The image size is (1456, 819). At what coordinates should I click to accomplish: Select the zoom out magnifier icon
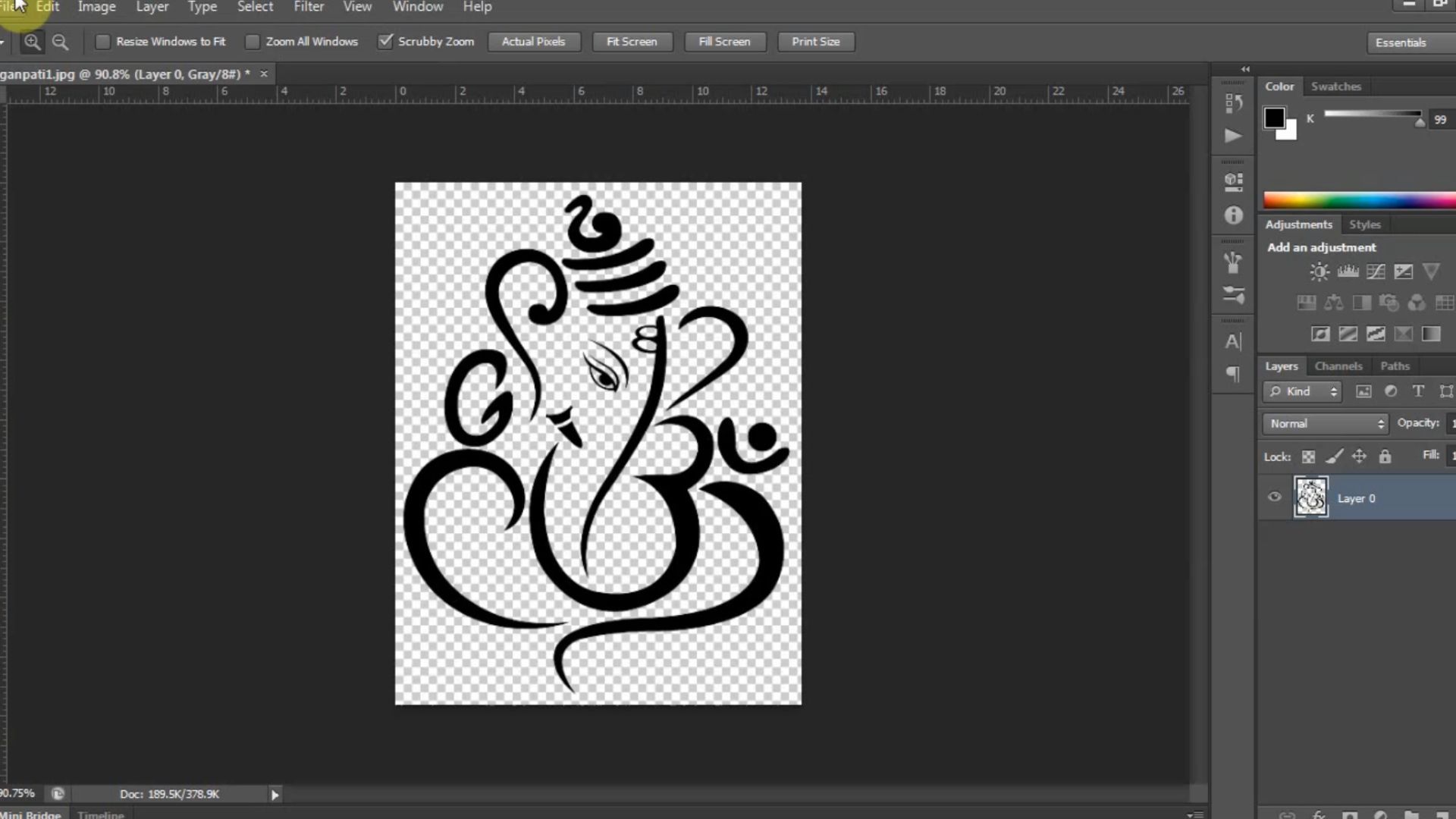click(x=60, y=42)
